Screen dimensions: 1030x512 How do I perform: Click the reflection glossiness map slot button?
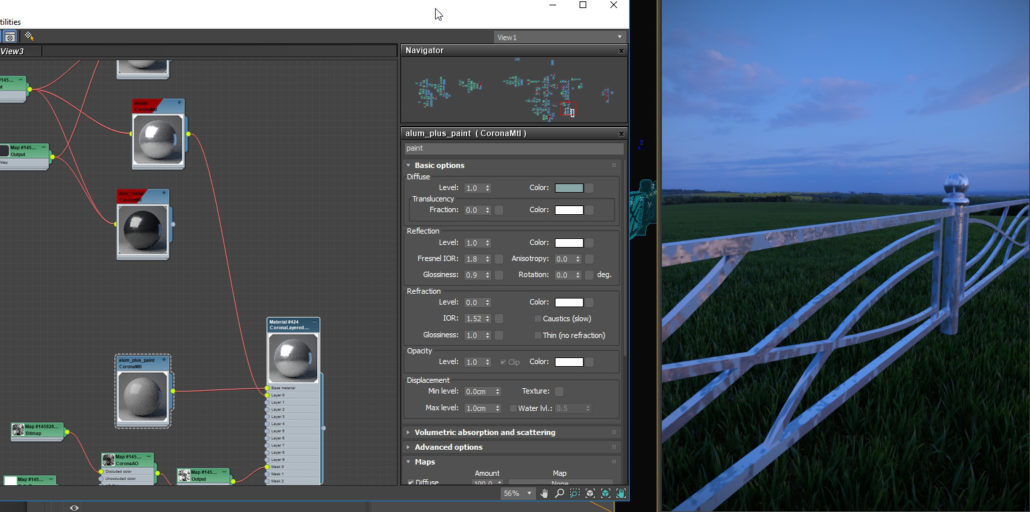coord(499,275)
